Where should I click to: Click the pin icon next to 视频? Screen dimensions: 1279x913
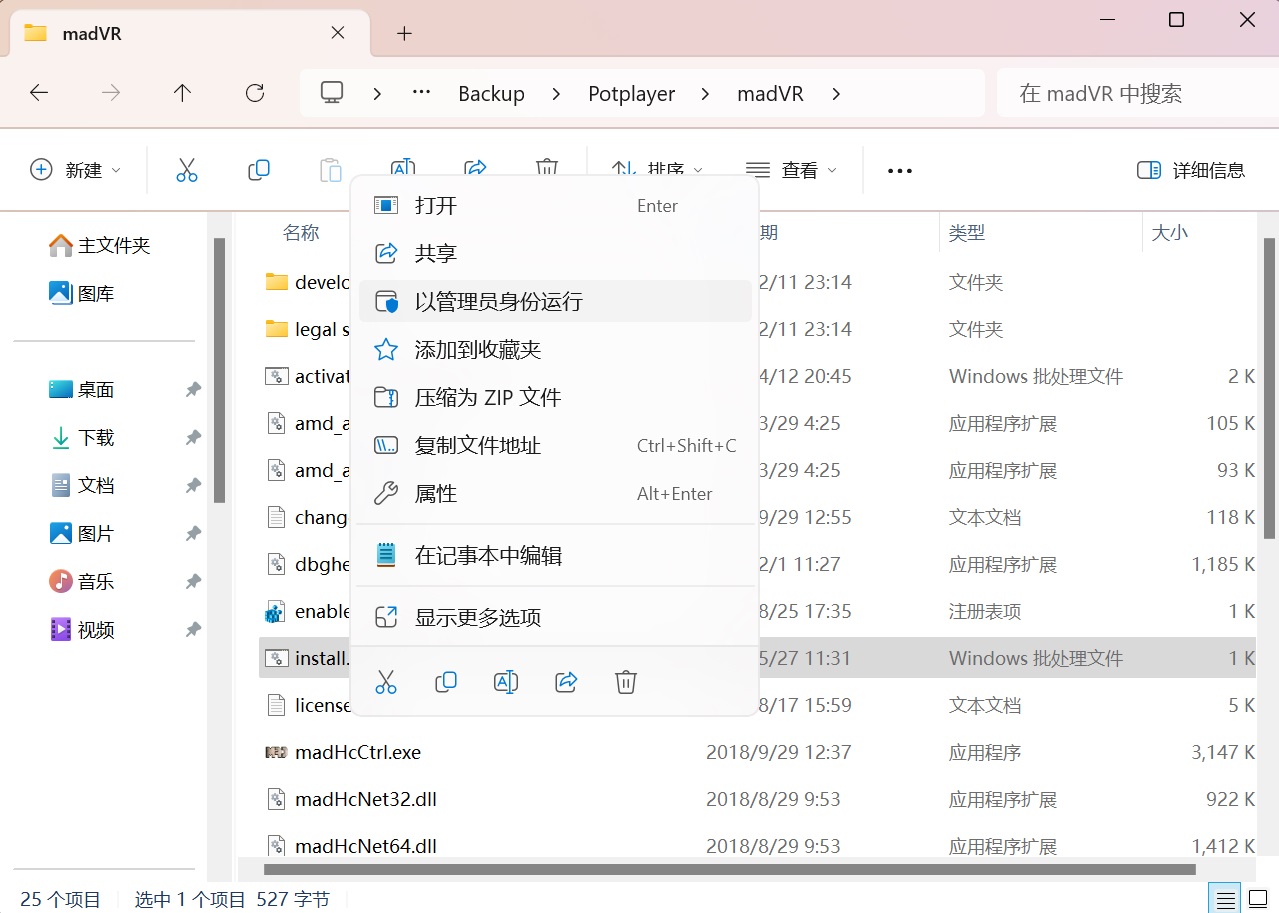point(193,630)
